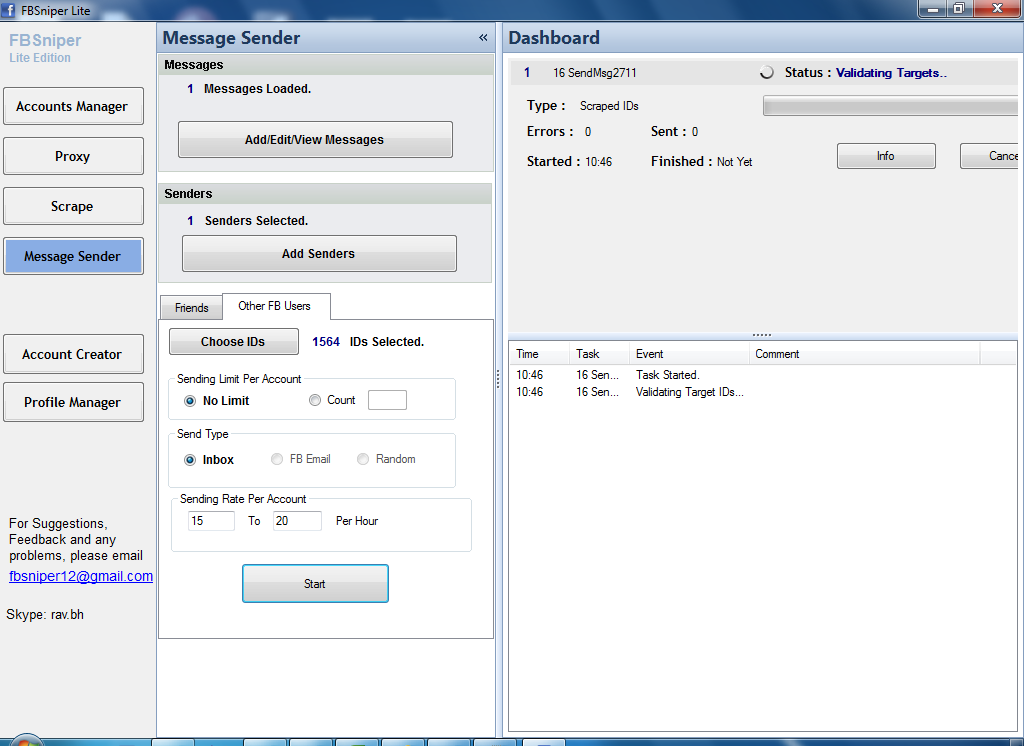Open the Proxy settings section
Image resolution: width=1024 pixels, height=746 pixels.
pos(73,156)
